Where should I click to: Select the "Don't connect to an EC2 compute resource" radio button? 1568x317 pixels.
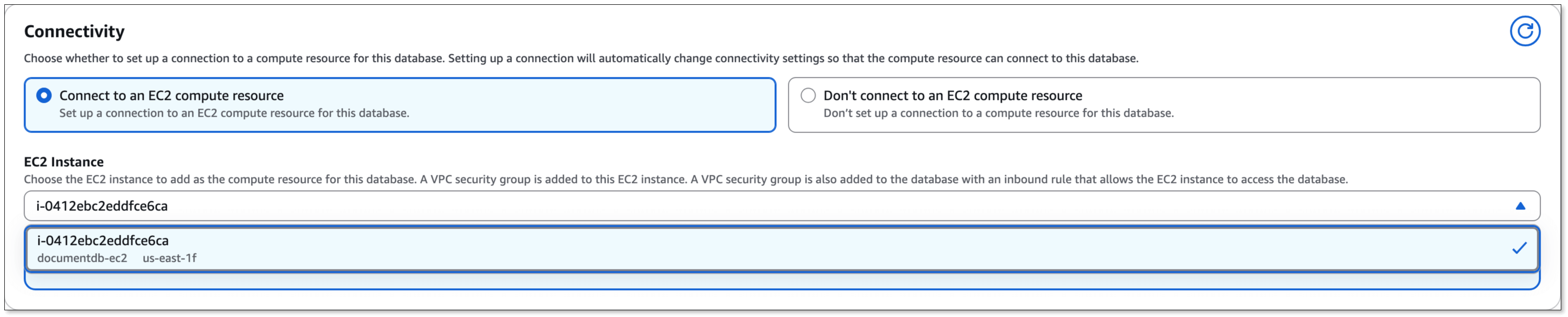(808, 96)
